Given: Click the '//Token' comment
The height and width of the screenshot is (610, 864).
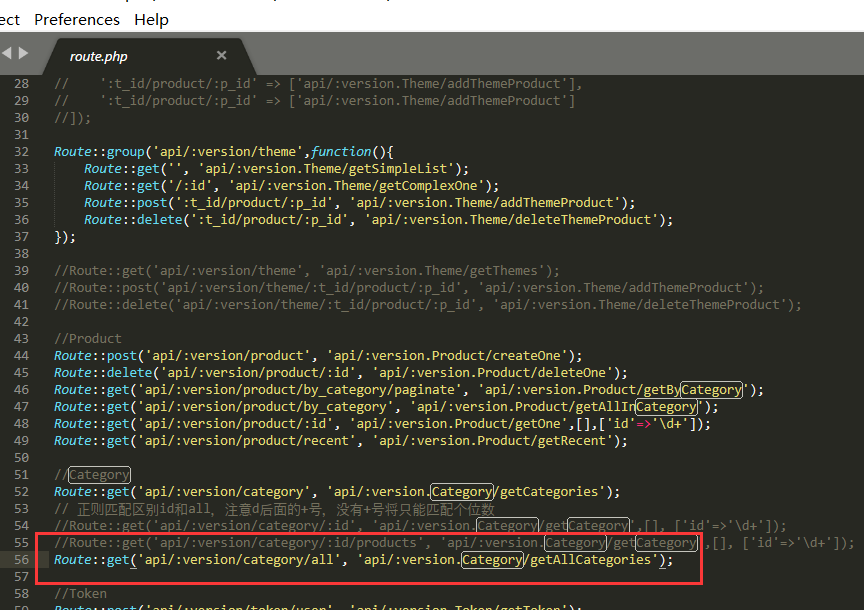Looking at the screenshot, I should pos(80,594).
